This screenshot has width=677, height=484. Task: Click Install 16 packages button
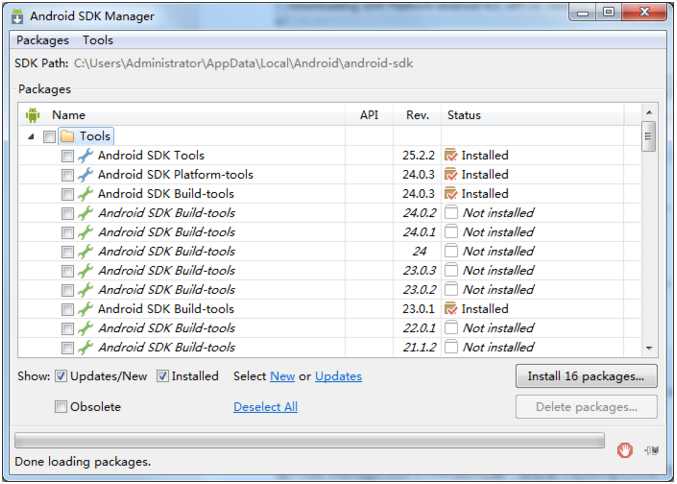click(586, 376)
